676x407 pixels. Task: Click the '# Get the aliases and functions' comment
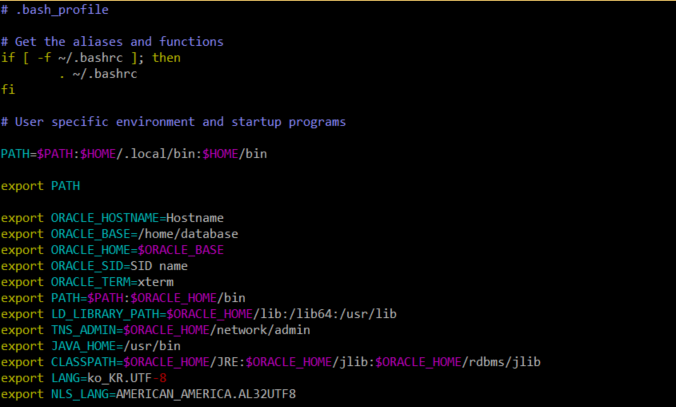tap(112, 42)
